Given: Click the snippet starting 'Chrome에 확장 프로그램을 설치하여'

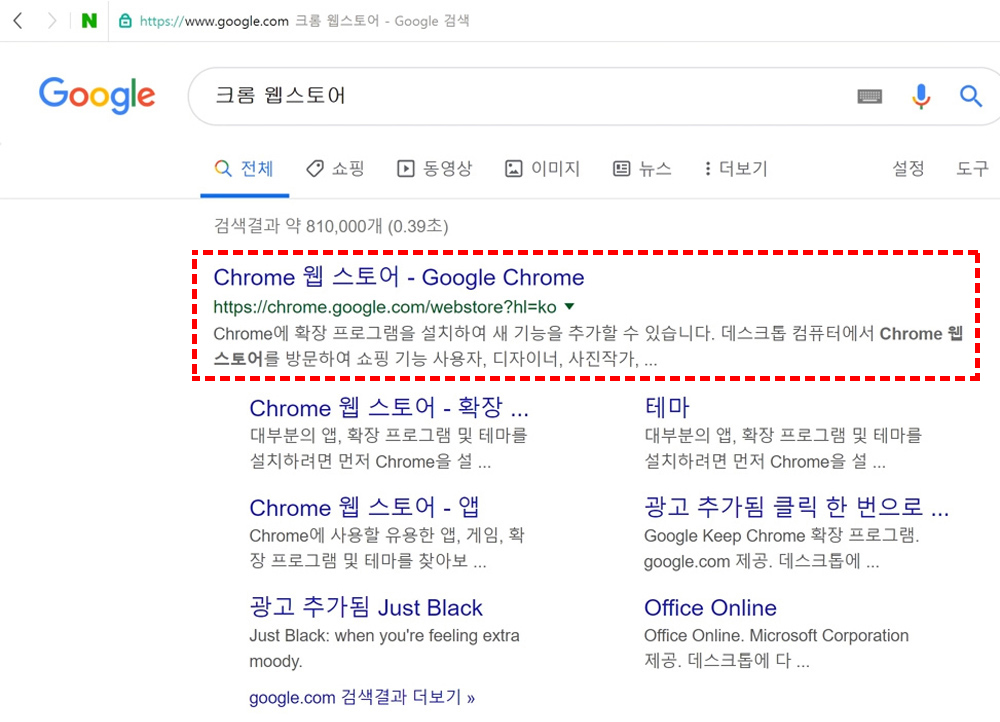Looking at the screenshot, I should (x=588, y=346).
